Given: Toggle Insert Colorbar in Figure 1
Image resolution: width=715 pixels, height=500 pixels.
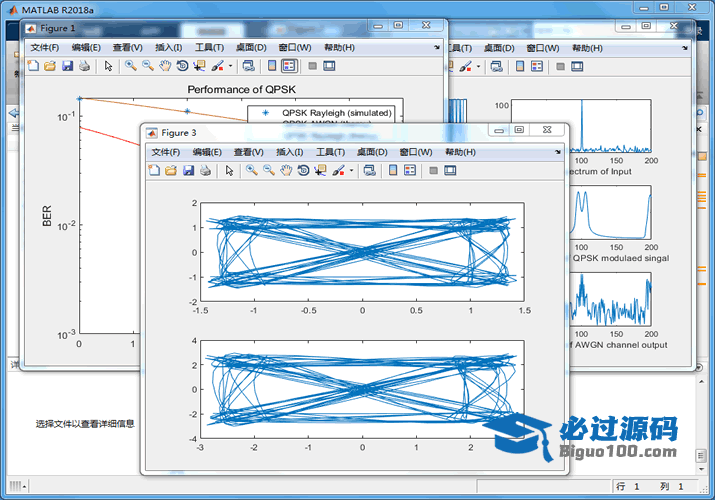Looking at the screenshot, I should [x=272, y=66].
